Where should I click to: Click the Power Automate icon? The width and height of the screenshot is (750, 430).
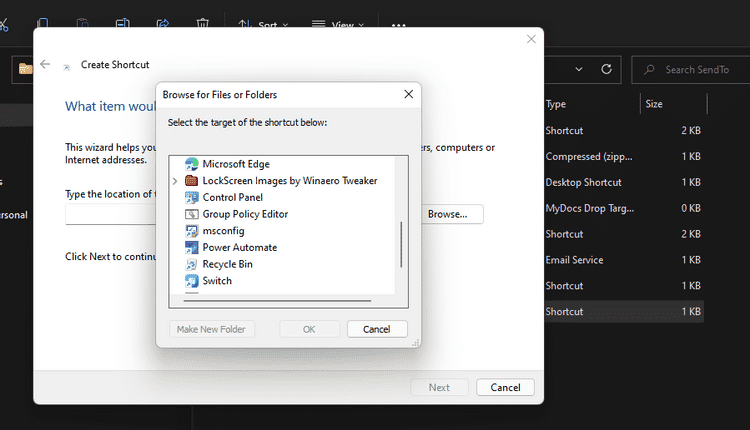click(192, 247)
